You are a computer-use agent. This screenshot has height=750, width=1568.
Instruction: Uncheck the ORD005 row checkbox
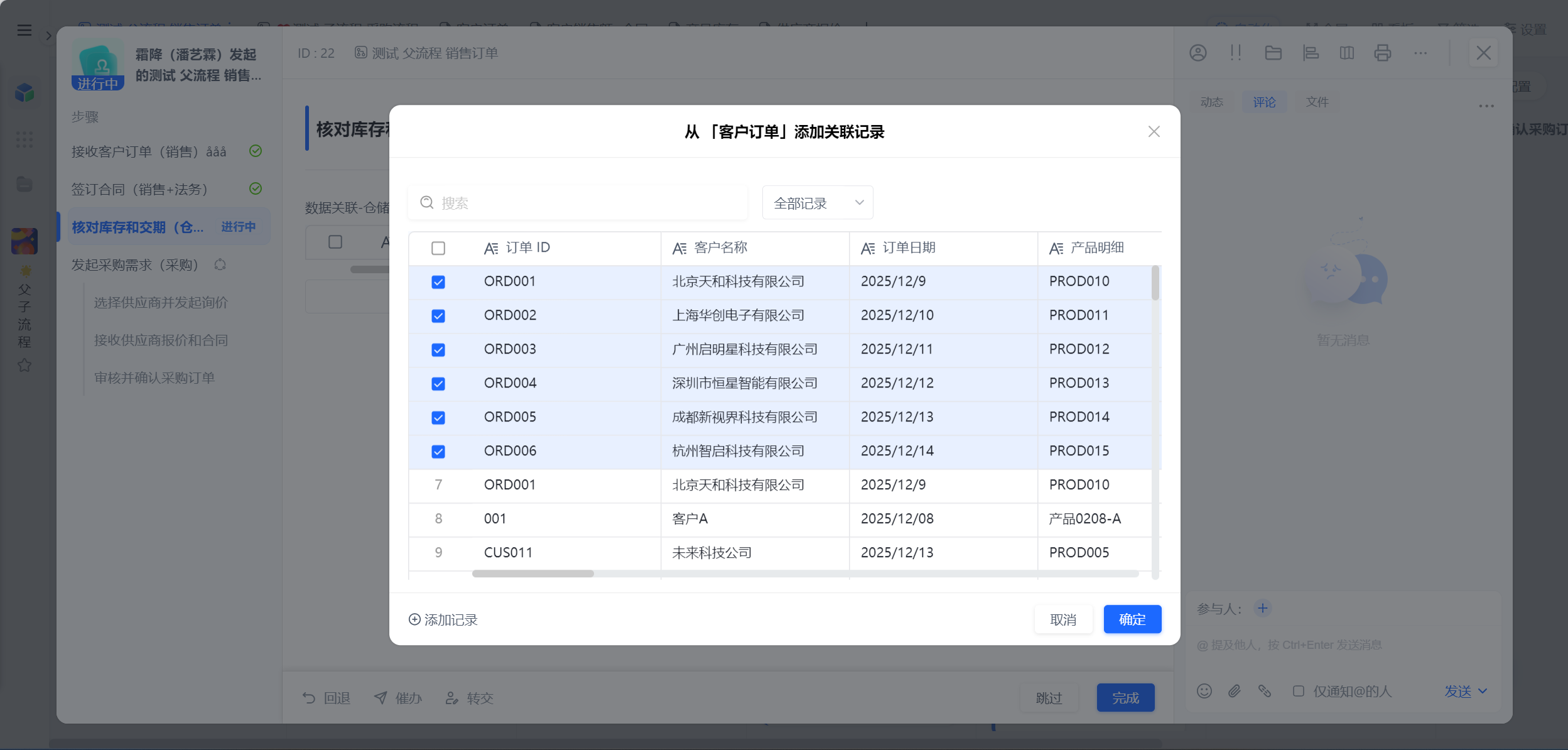point(438,418)
